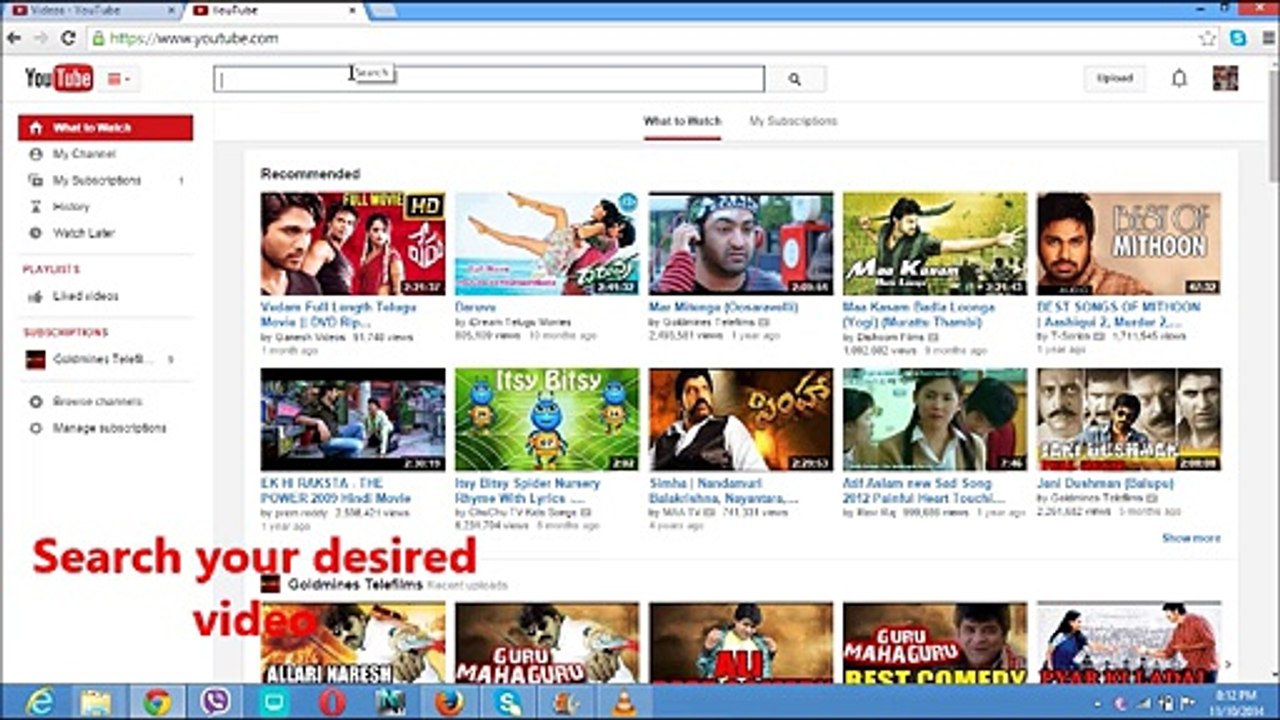Click the Liked videos thumbs-up icon
Screen dimensions: 1280x720
pos(36,297)
